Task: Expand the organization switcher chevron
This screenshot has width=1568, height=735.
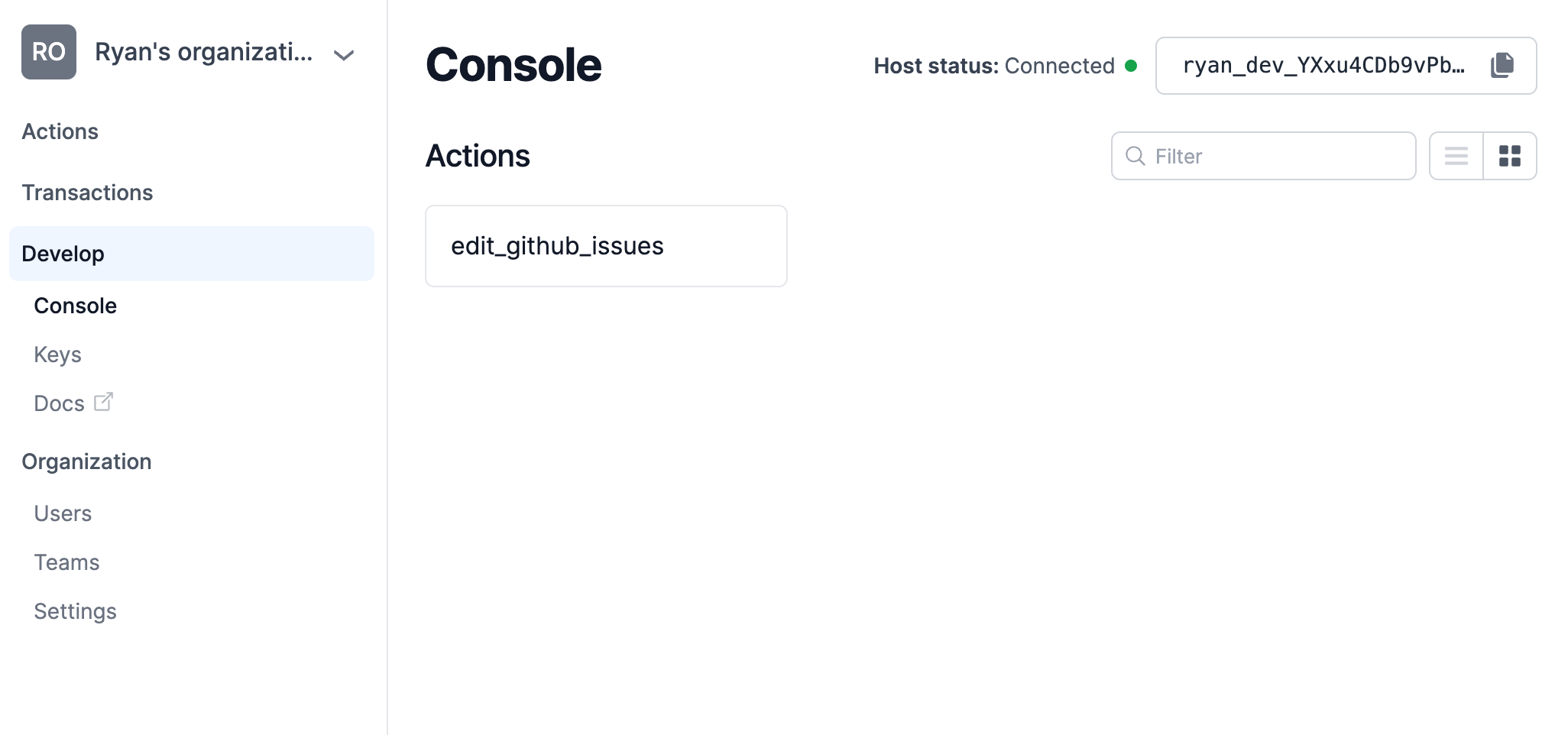Action: [344, 55]
